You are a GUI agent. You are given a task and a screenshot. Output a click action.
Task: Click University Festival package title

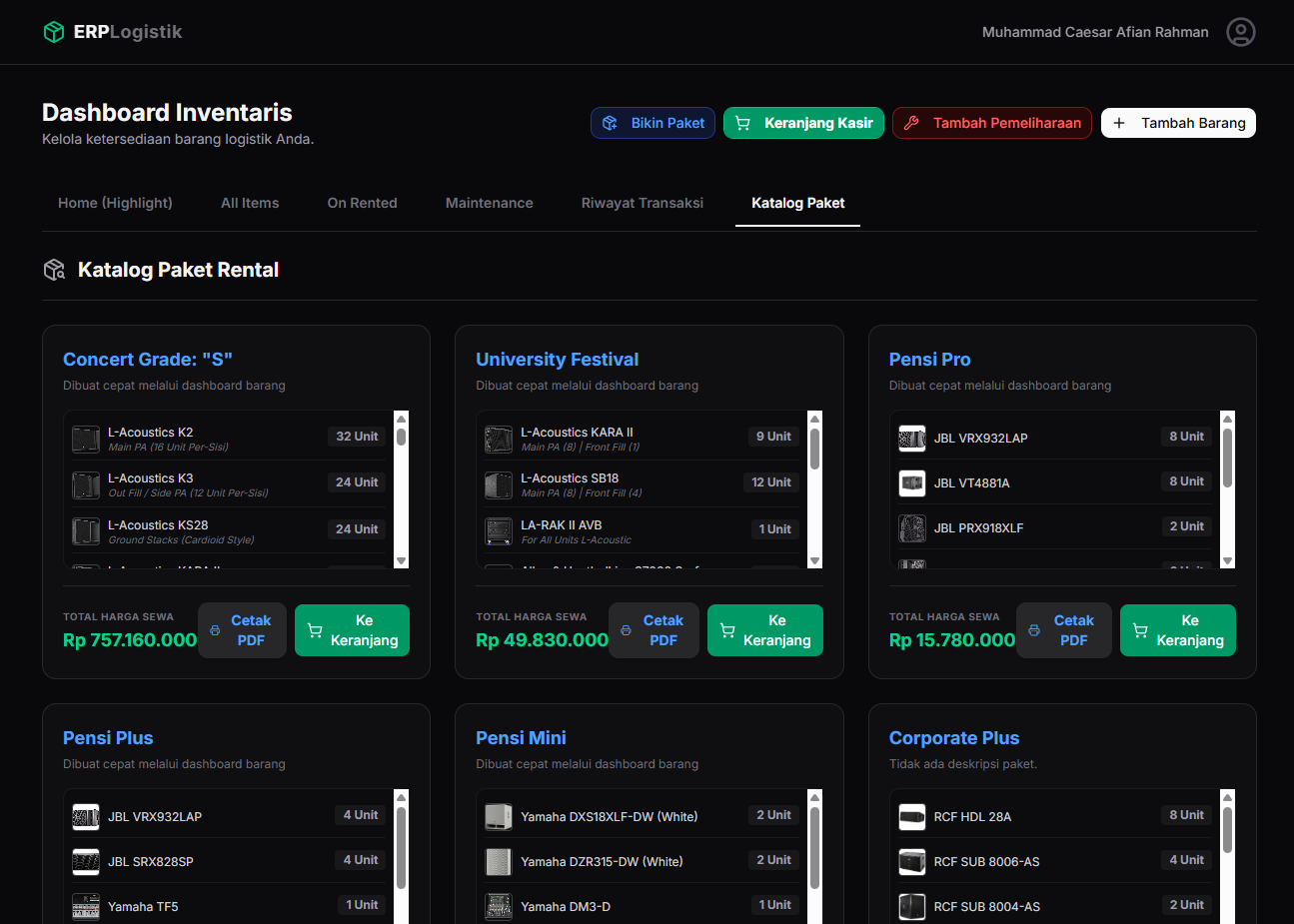[x=557, y=360]
